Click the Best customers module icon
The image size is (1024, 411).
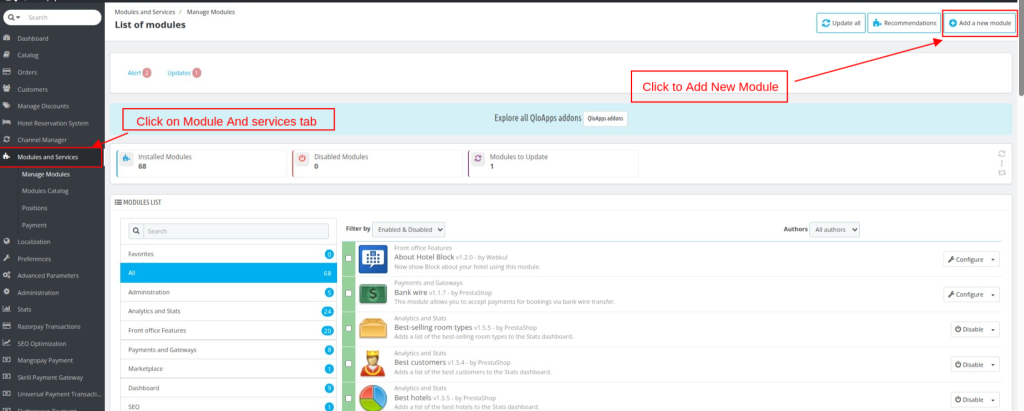tap(372, 364)
